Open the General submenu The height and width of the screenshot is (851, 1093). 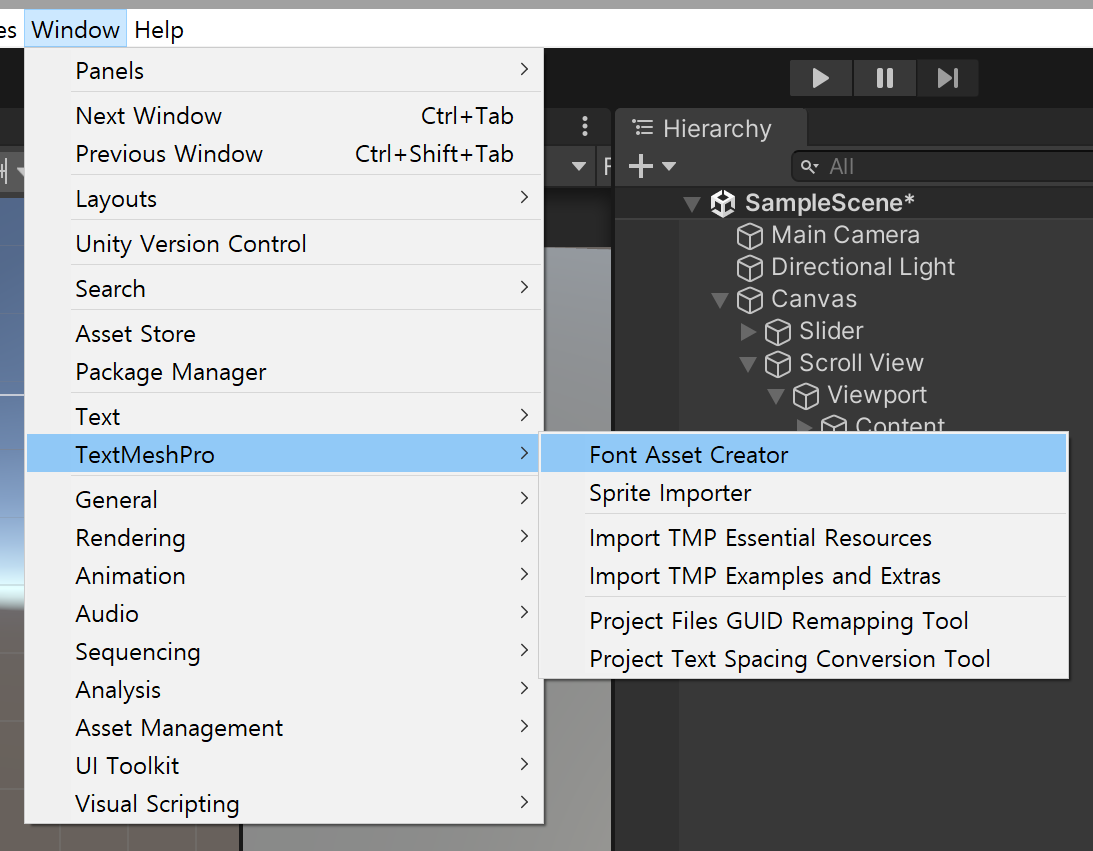(284, 500)
